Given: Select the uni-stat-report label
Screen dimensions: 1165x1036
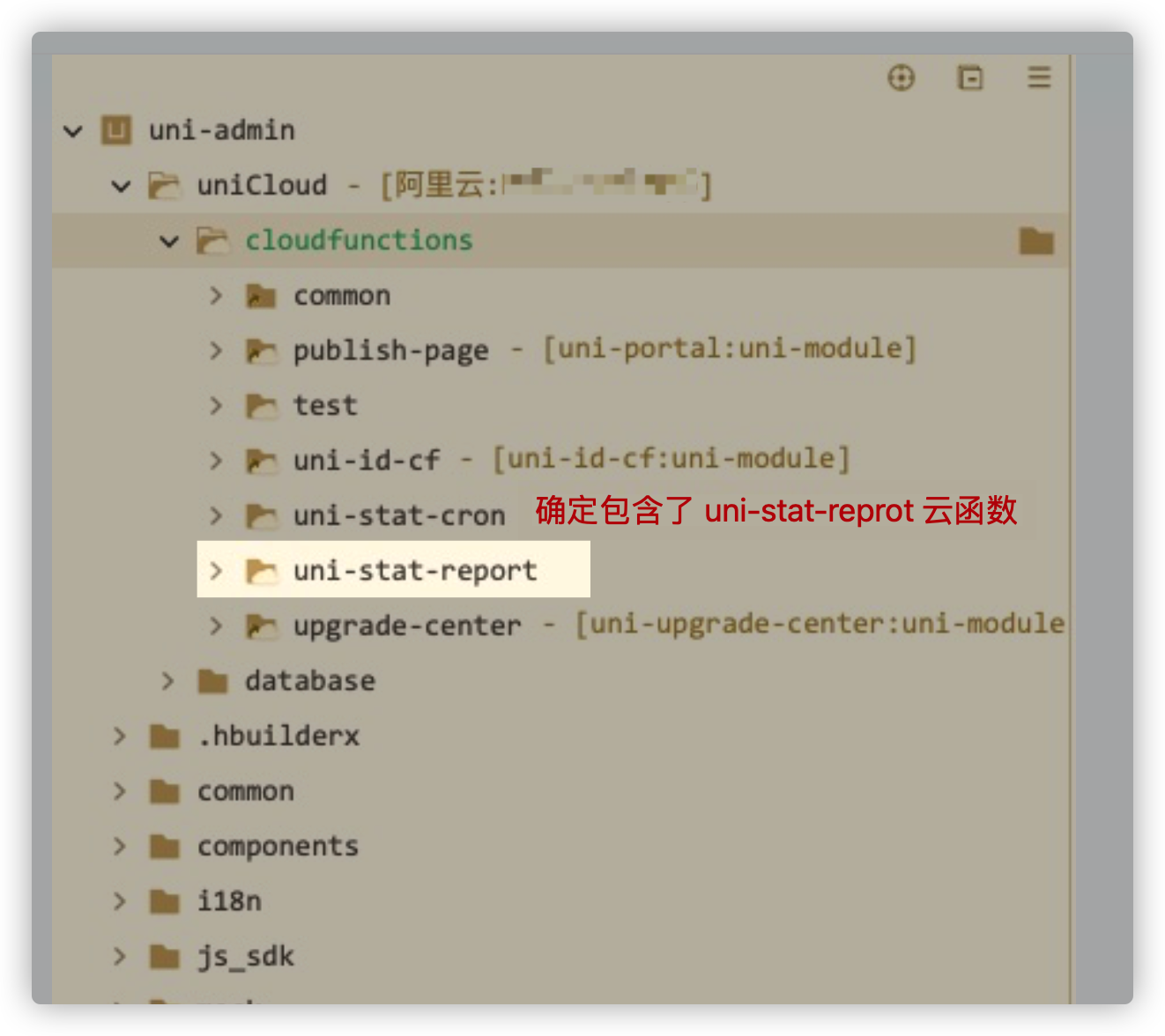Looking at the screenshot, I should [415, 572].
